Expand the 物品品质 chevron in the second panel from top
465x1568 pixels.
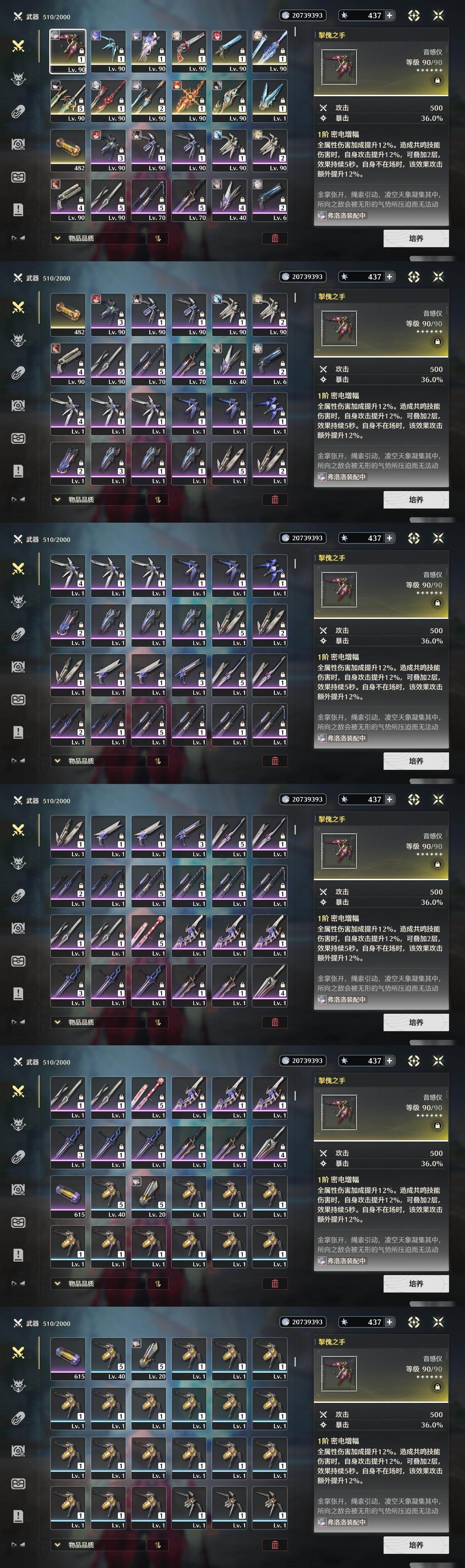click(57, 499)
